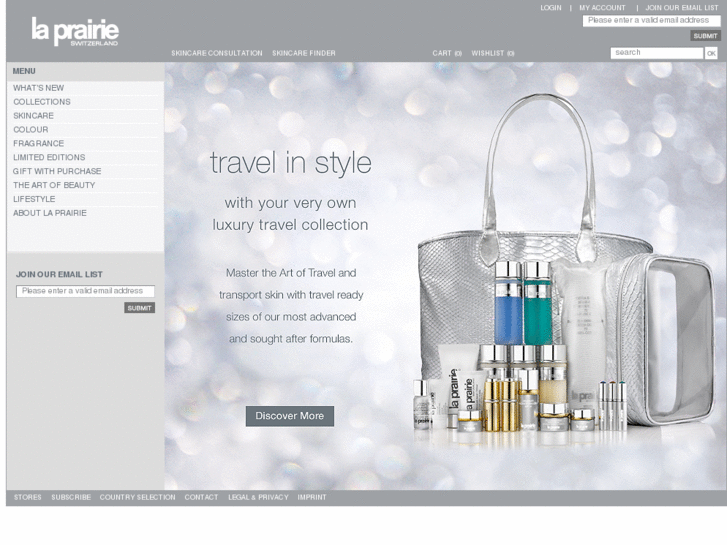727x545 pixels.
Task: Open the STORES footer link
Action: (27, 497)
